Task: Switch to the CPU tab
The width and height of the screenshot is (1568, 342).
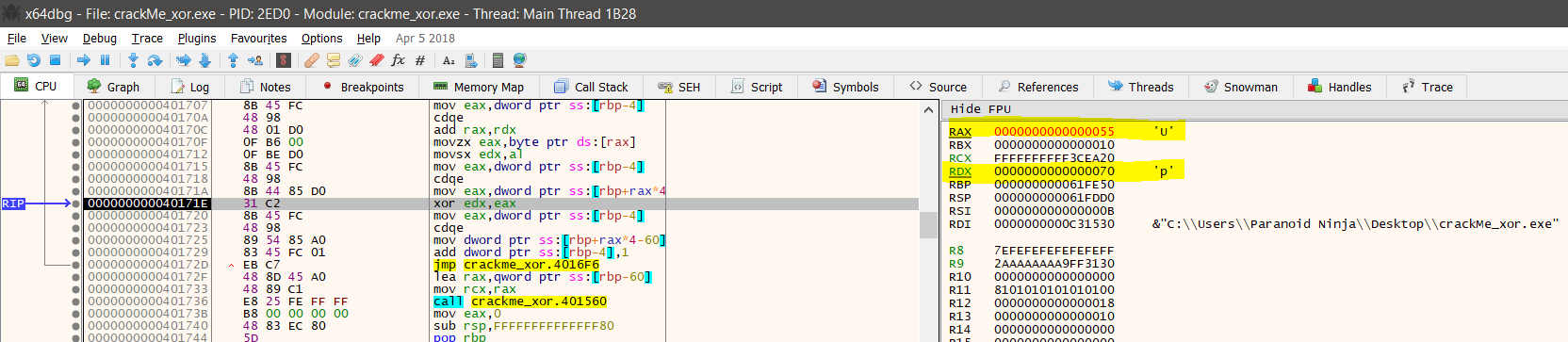Action: pos(36,86)
